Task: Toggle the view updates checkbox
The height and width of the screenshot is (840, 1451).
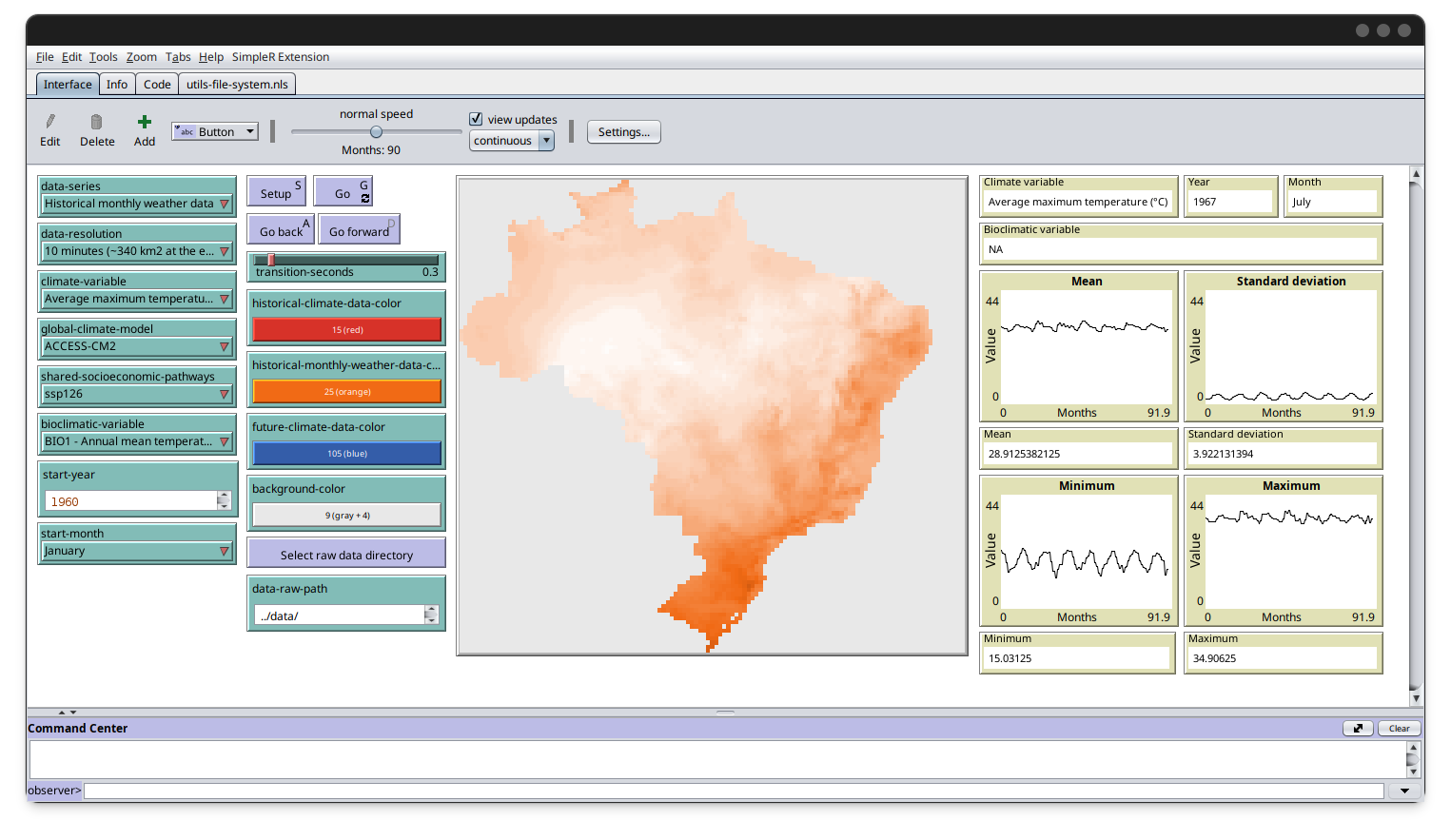Action: pos(477,119)
